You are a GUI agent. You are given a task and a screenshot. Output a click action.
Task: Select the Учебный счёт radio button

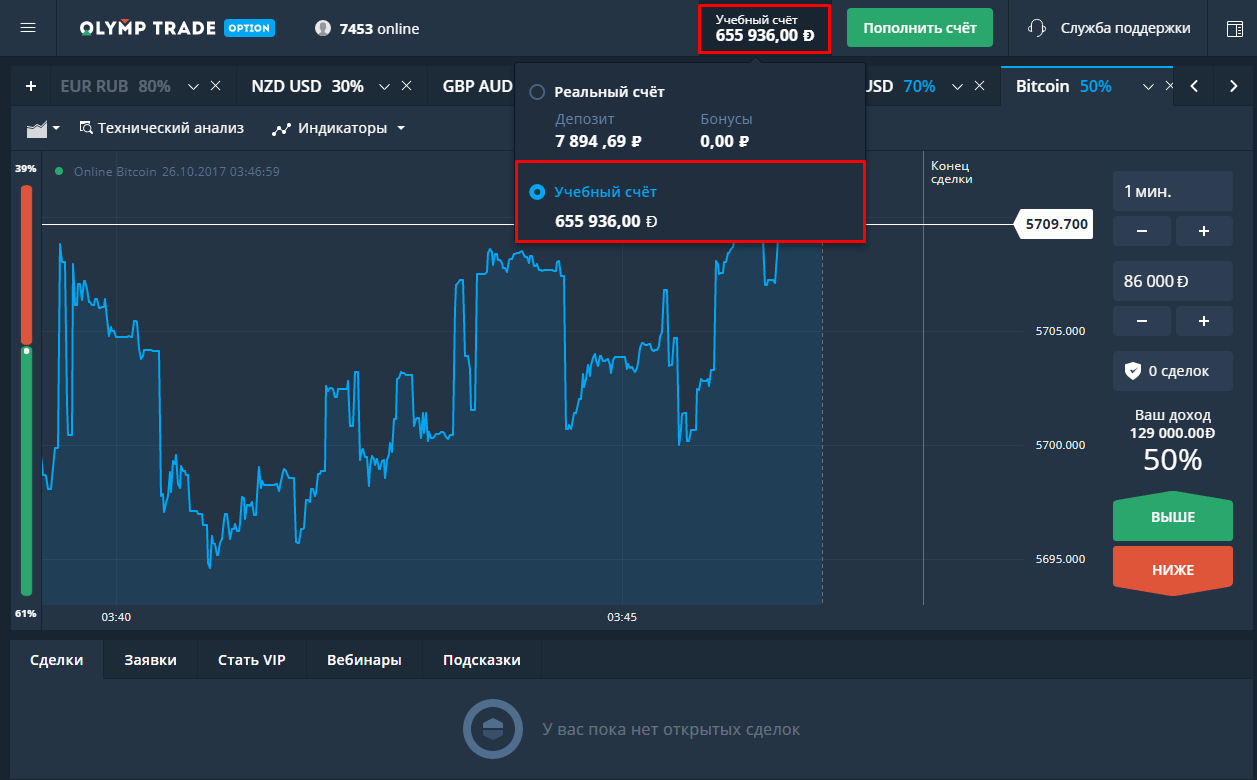537,191
